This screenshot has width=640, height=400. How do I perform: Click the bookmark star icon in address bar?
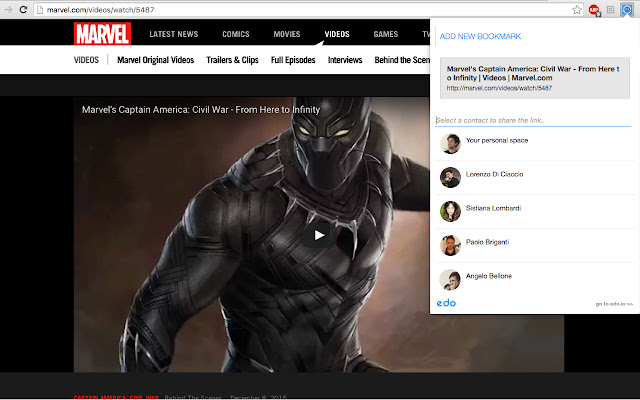pyautogui.click(x=577, y=8)
